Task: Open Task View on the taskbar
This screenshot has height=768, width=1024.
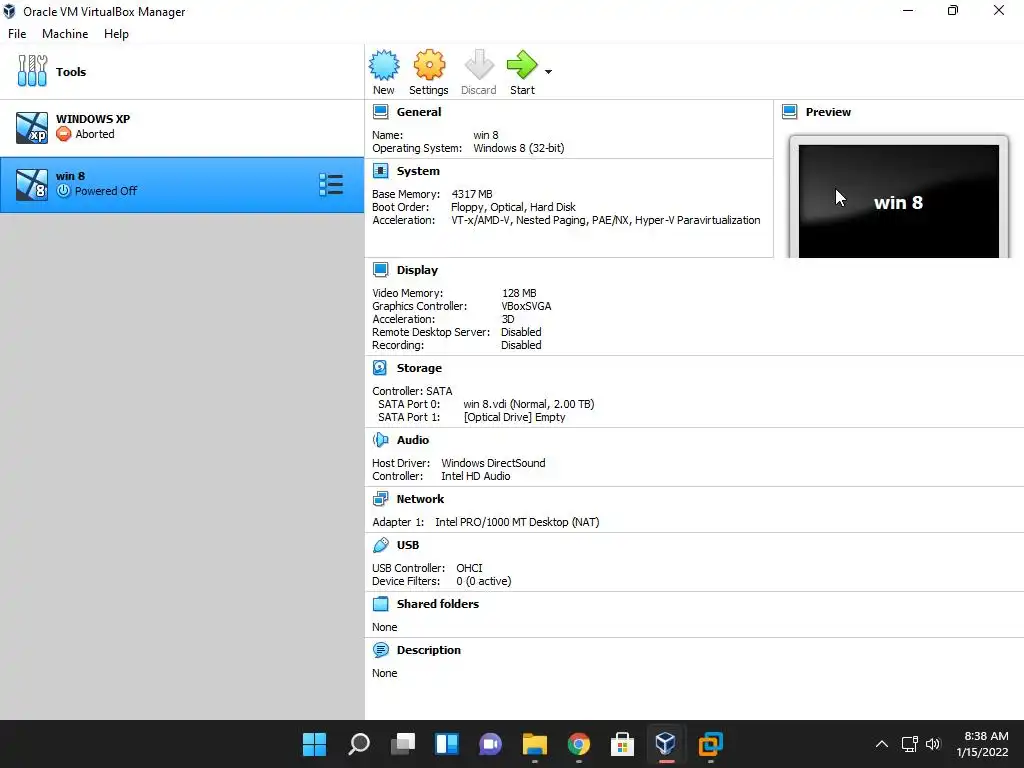Action: 402,744
